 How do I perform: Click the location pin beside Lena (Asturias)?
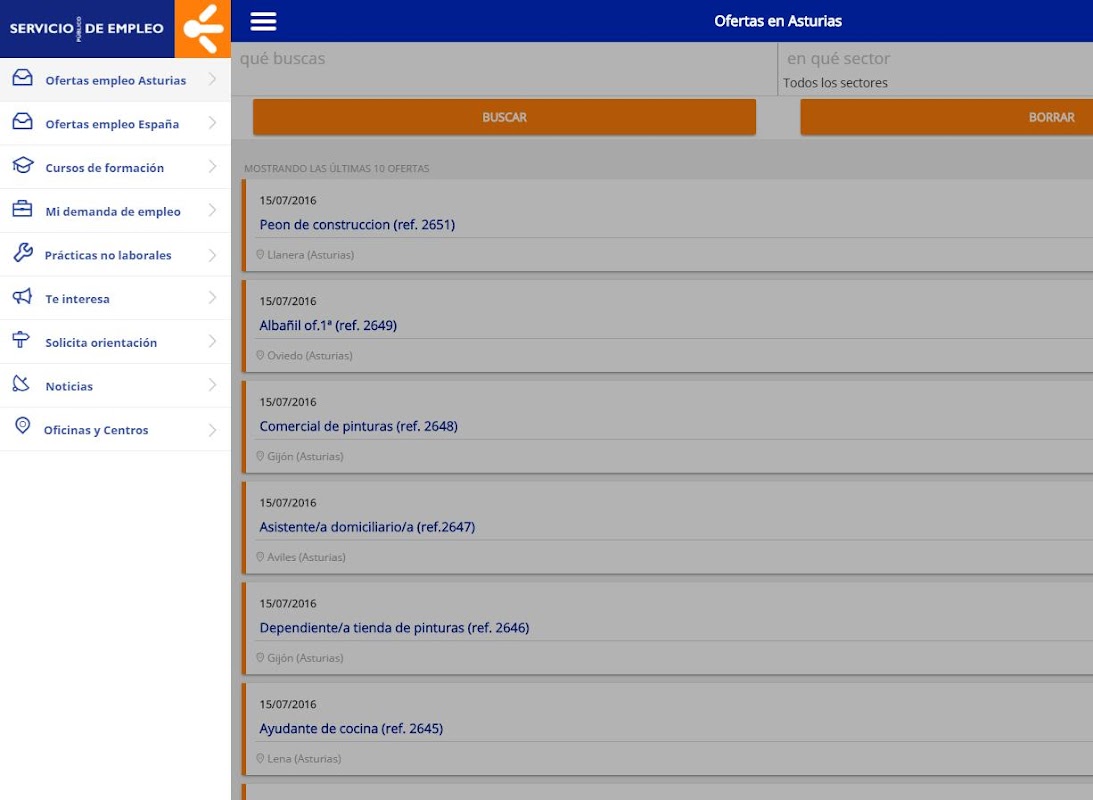coord(260,758)
